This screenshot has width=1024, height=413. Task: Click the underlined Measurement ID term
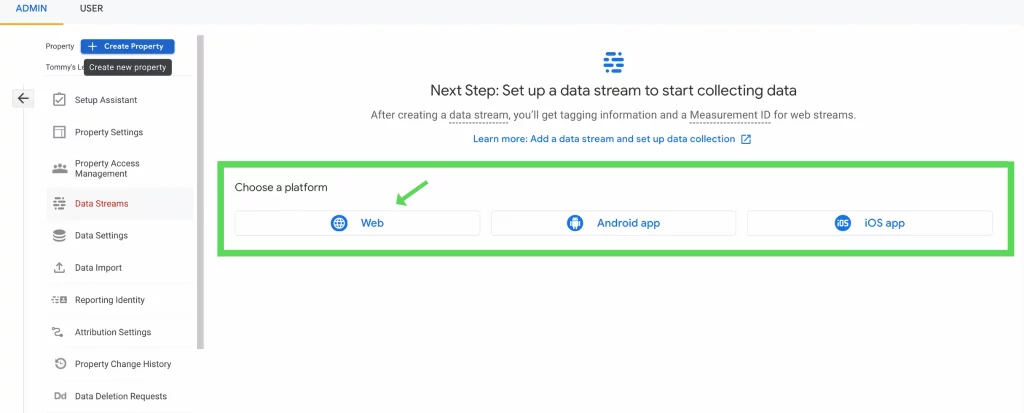click(x=730, y=116)
